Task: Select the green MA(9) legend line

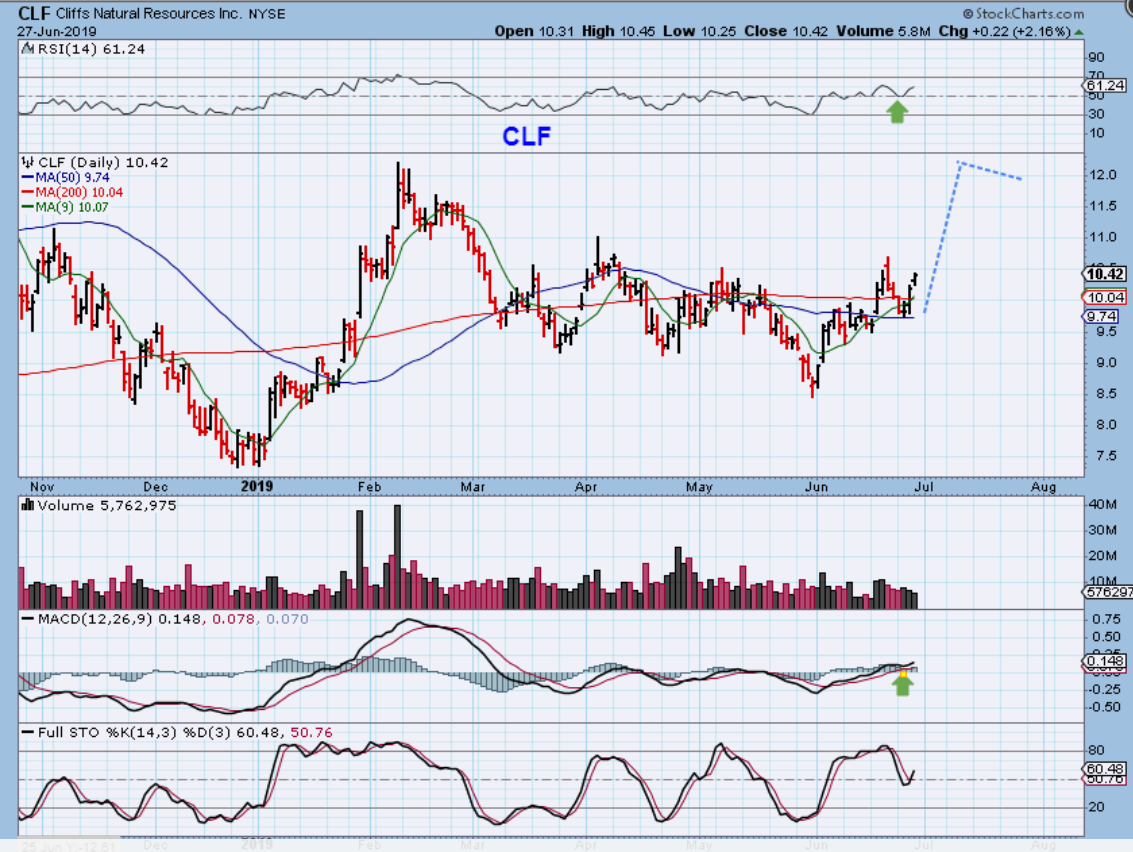Action: (x=27, y=207)
